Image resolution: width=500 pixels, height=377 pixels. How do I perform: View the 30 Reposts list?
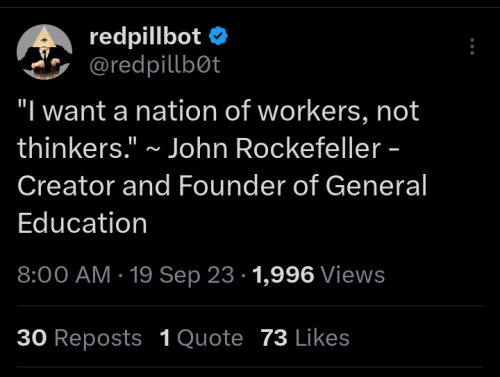tap(79, 338)
